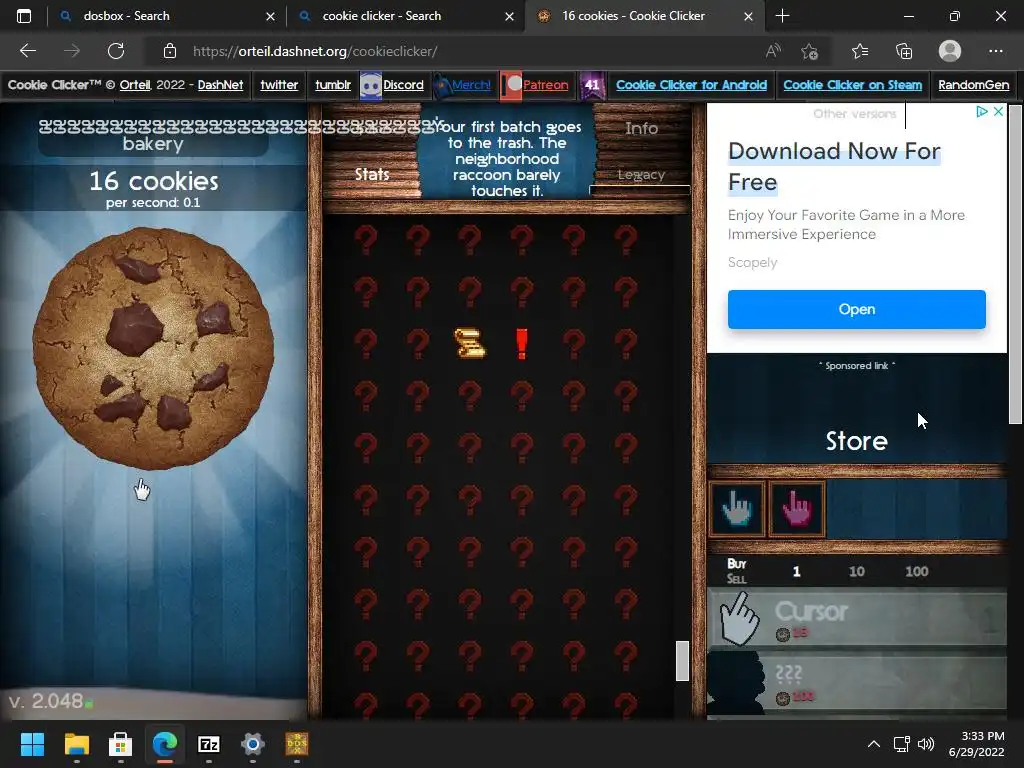Click the golden scroll achievement icon
This screenshot has width=1024, height=768.
[470, 344]
